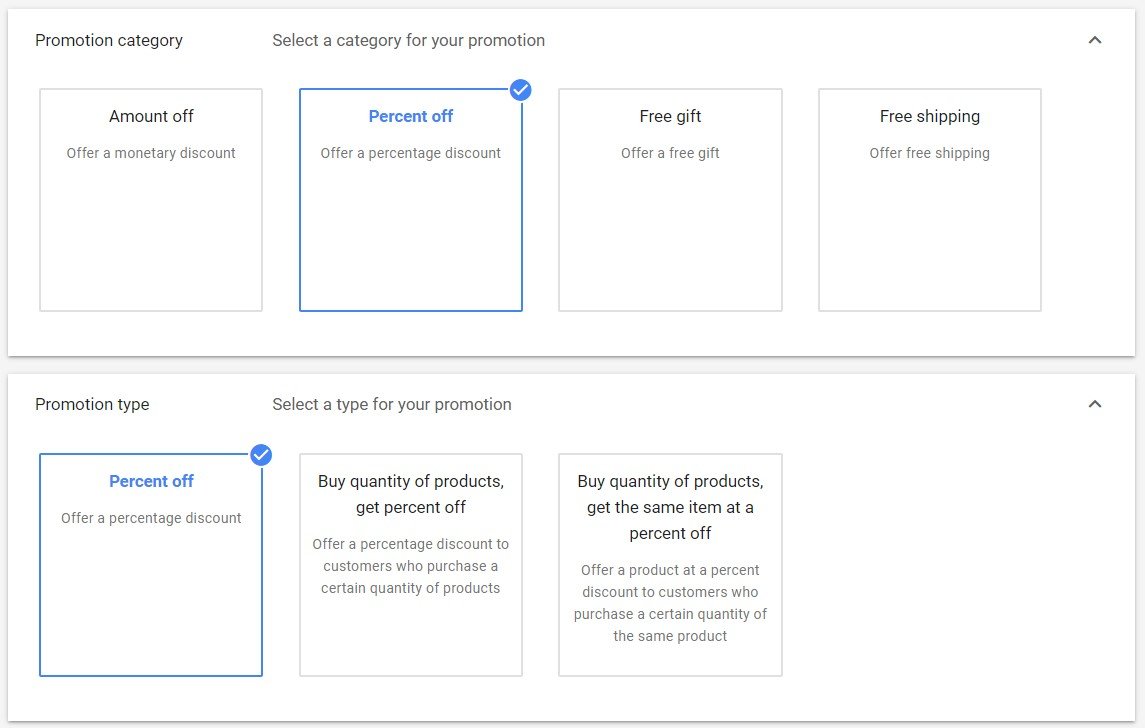Choose Buy quantity, get percent off type

(x=411, y=564)
